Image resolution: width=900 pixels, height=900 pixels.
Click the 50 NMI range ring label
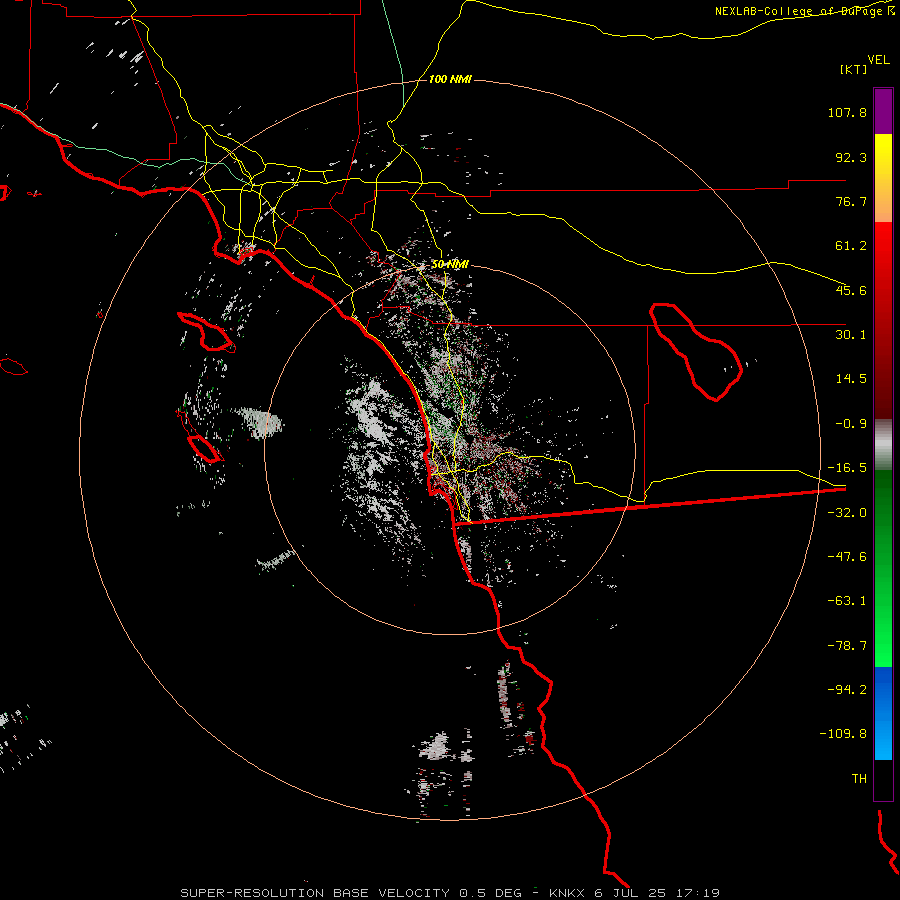coord(450,265)
